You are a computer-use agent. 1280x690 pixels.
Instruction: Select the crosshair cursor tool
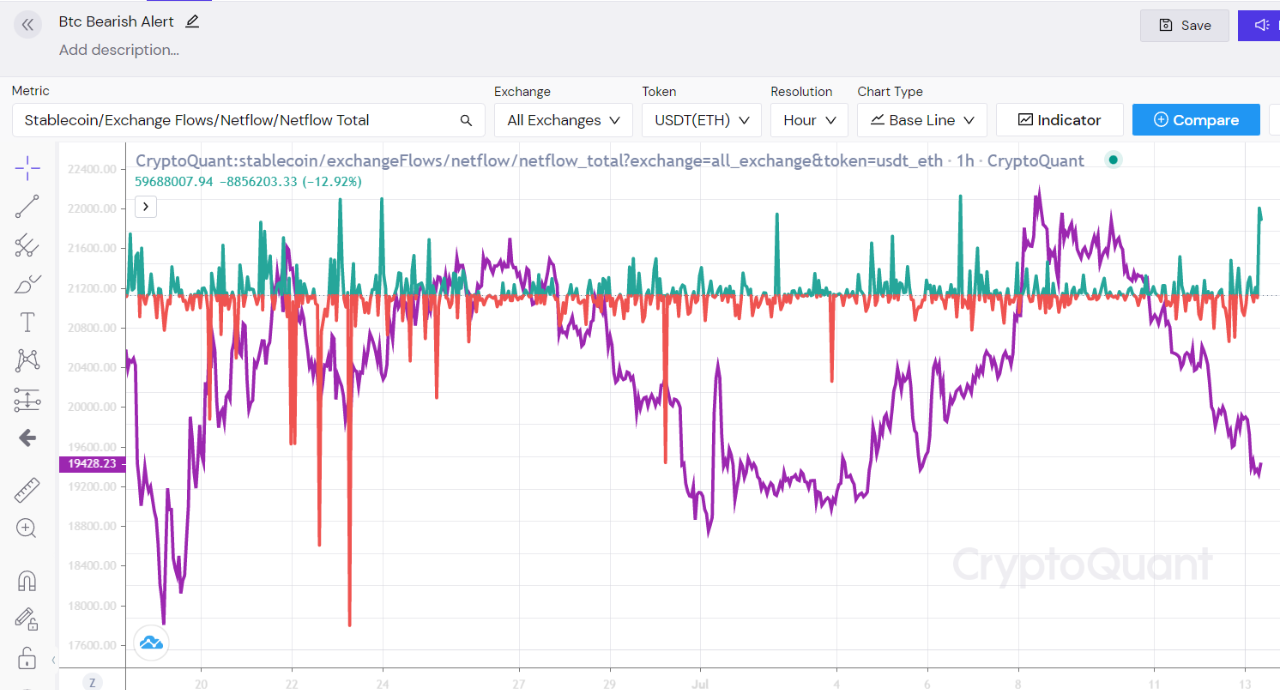pyautogui.click(x=27, y=168)
